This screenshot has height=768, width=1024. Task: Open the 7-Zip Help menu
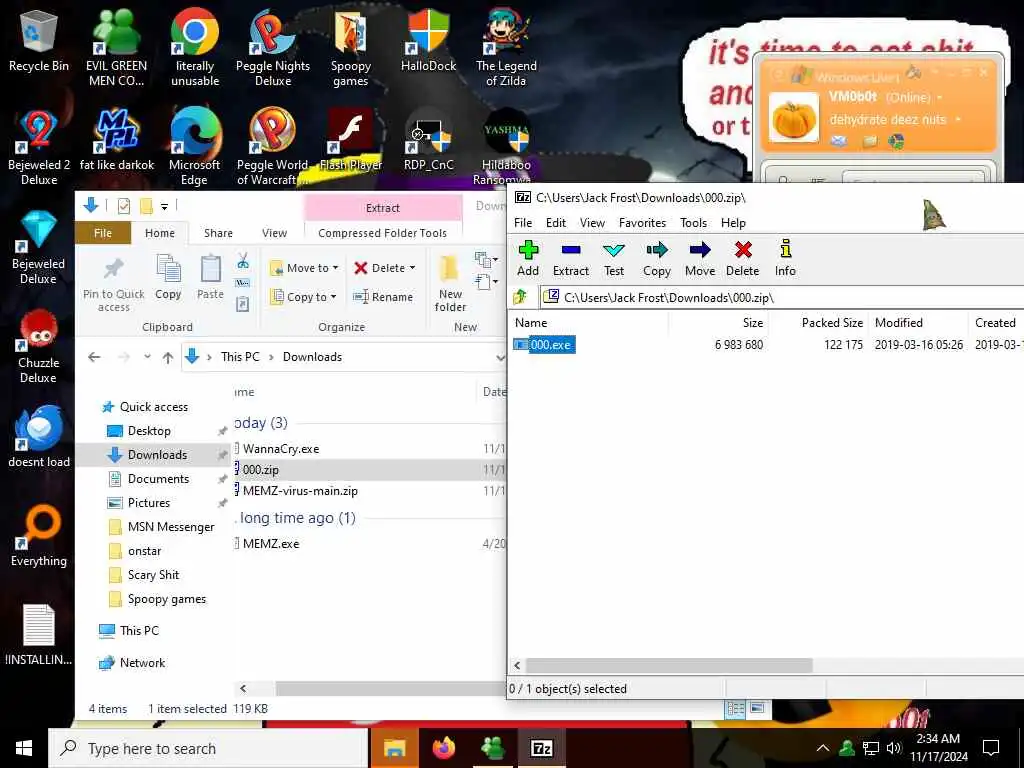tap(733, 223)
